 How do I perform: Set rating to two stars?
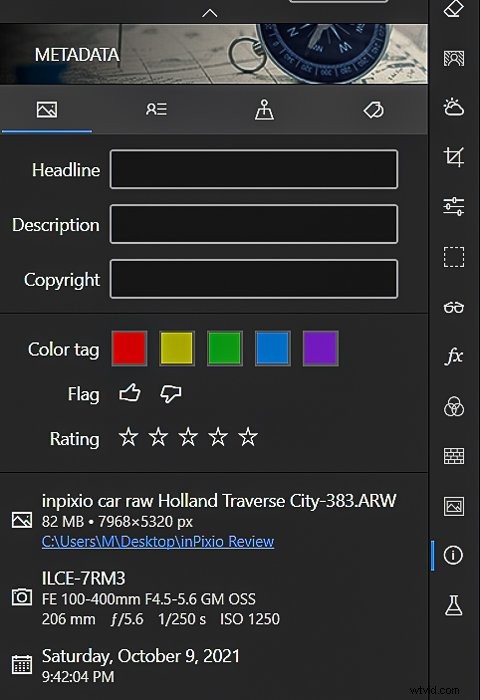click(x=159, y=437)
